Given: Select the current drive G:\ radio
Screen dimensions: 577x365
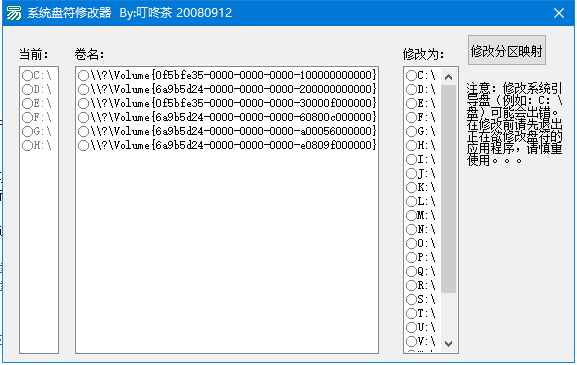Looking at the screenshot, I should point(37,131).
